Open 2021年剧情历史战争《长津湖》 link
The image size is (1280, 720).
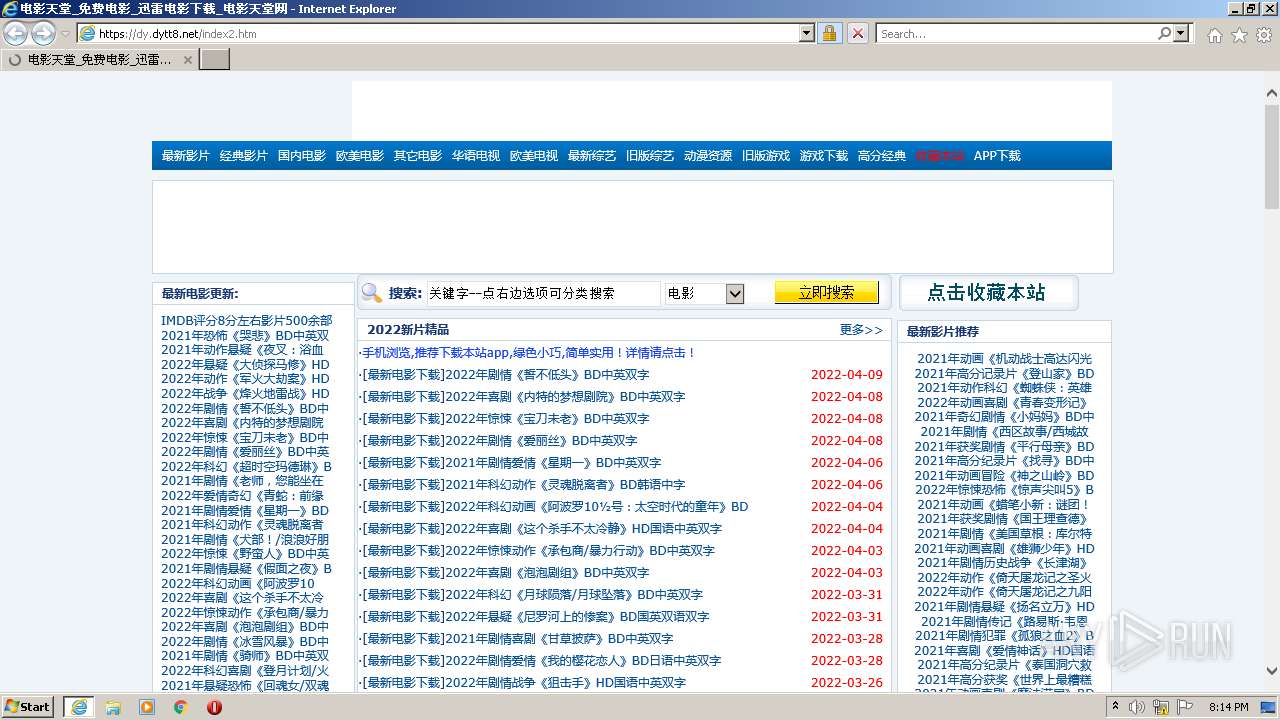pos(1004,563)
